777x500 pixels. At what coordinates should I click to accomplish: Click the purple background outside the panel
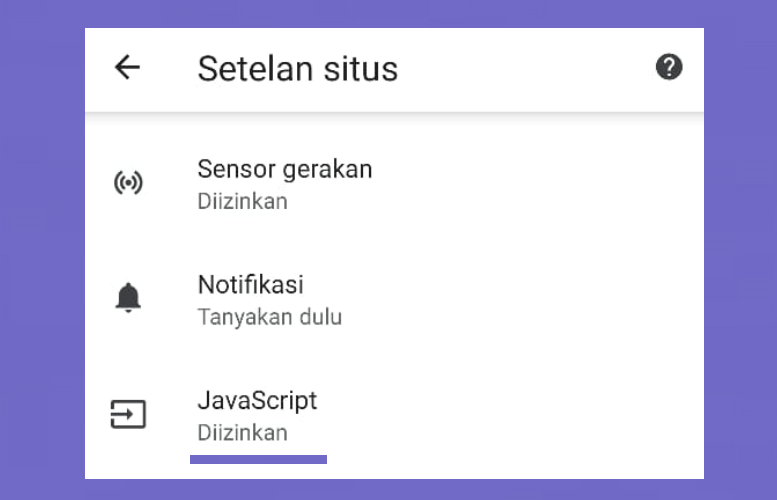[42, 250]
